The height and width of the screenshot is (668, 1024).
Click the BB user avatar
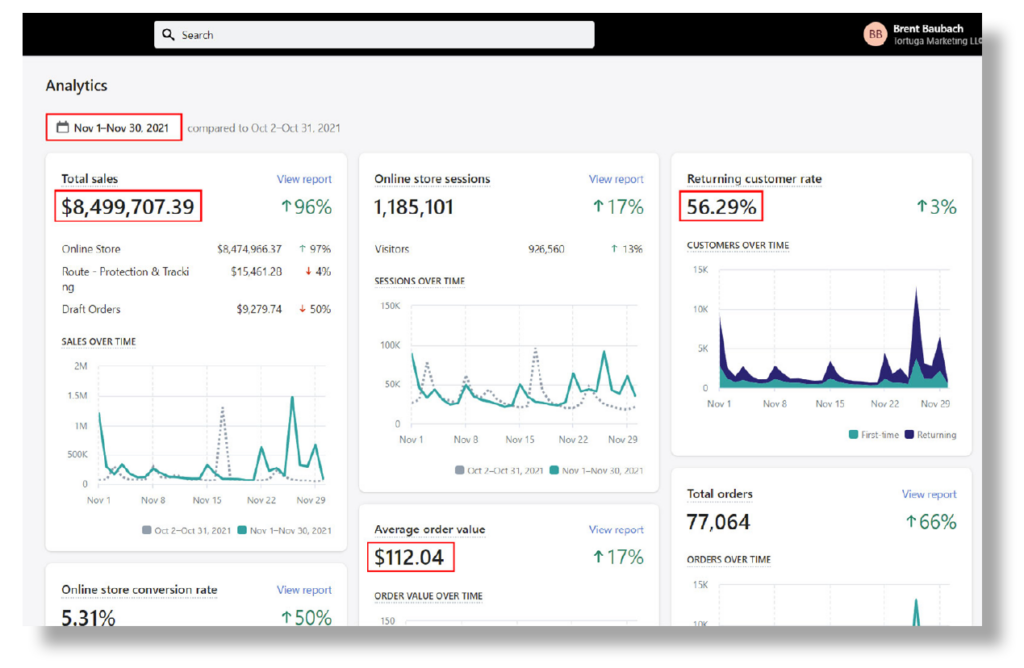coord(875,35)
